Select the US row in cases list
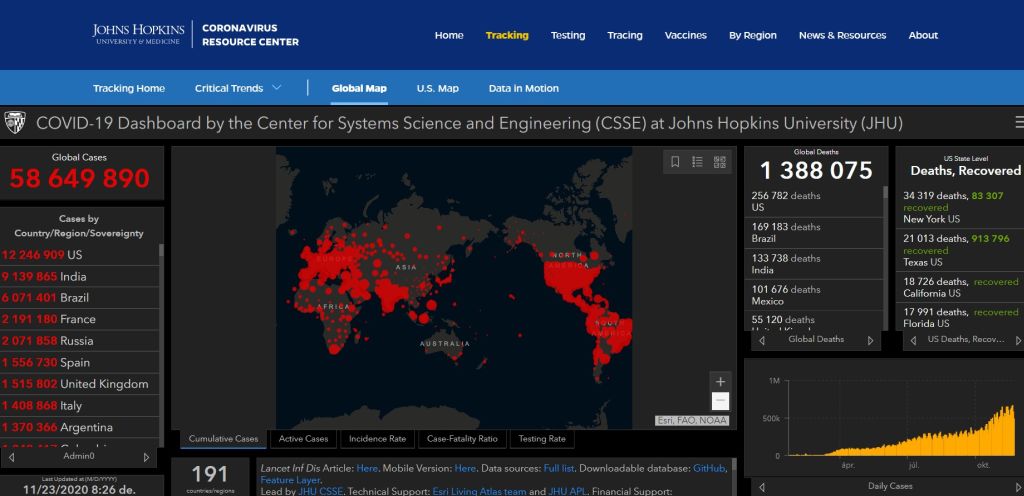 [79, 255]
